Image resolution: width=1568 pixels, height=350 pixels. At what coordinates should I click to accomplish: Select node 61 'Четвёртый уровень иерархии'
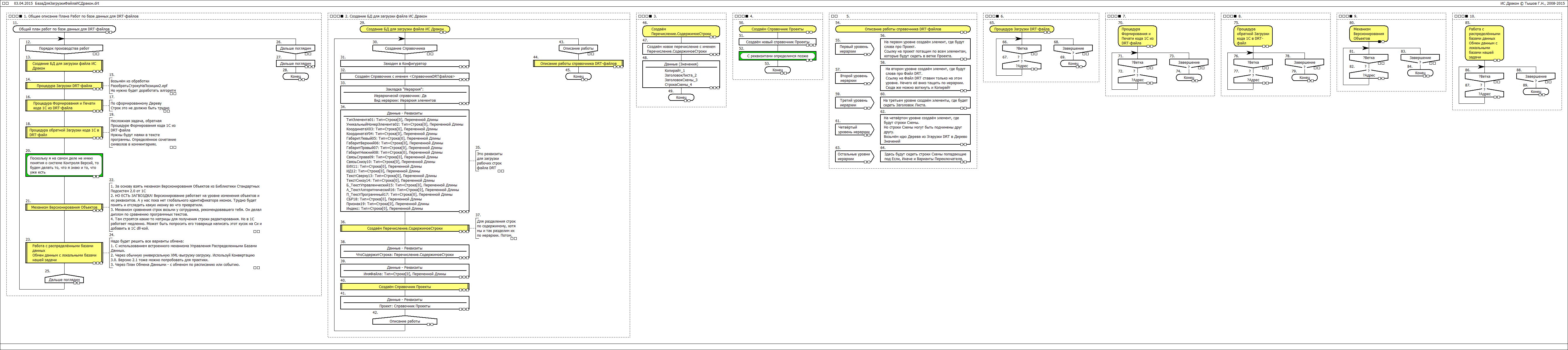[855, 130]
